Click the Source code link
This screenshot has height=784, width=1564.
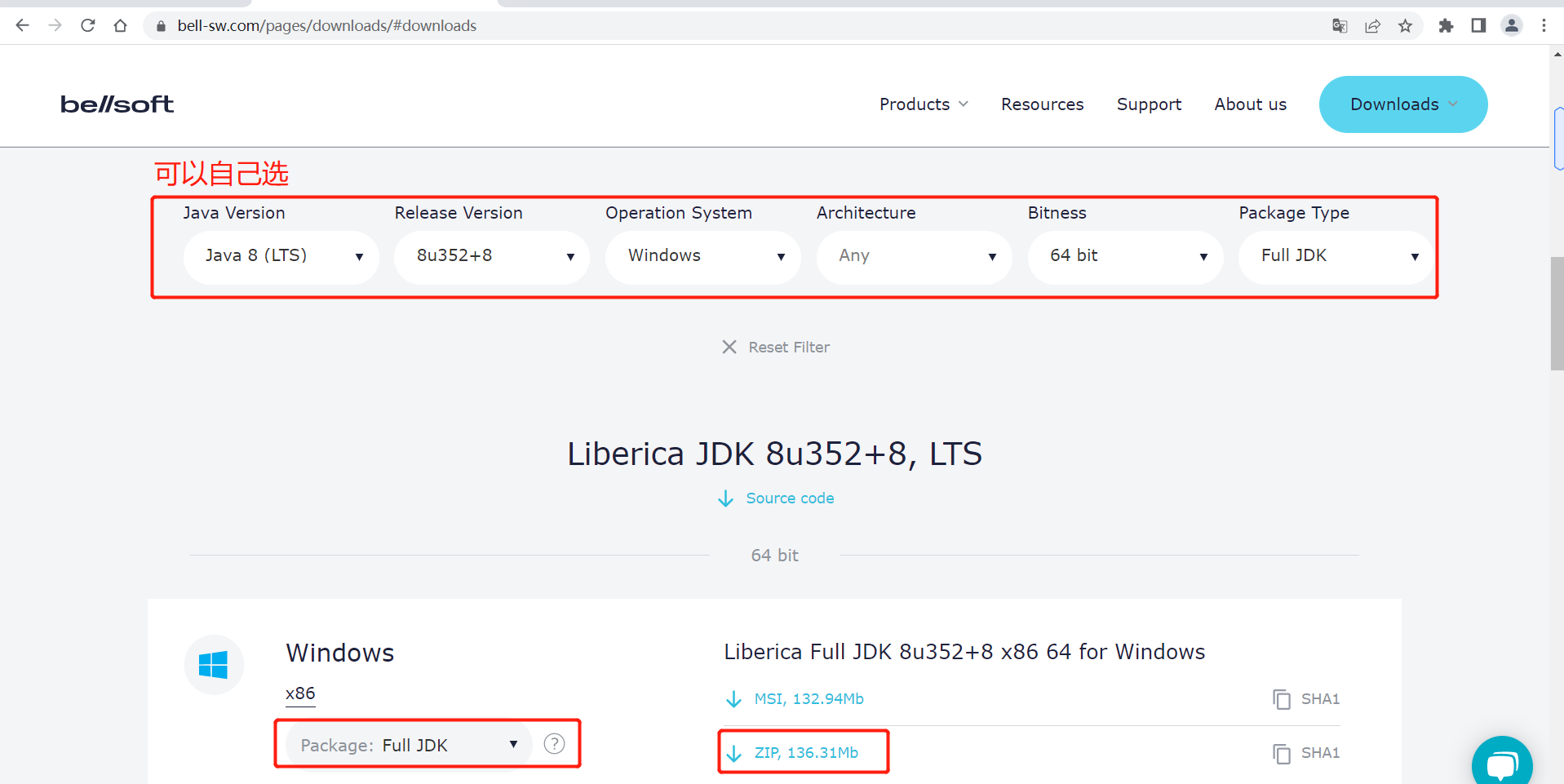coord(790,498)
